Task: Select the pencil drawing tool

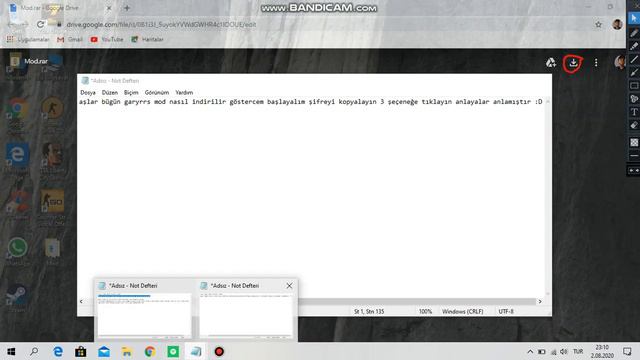Action: point(634,33)
